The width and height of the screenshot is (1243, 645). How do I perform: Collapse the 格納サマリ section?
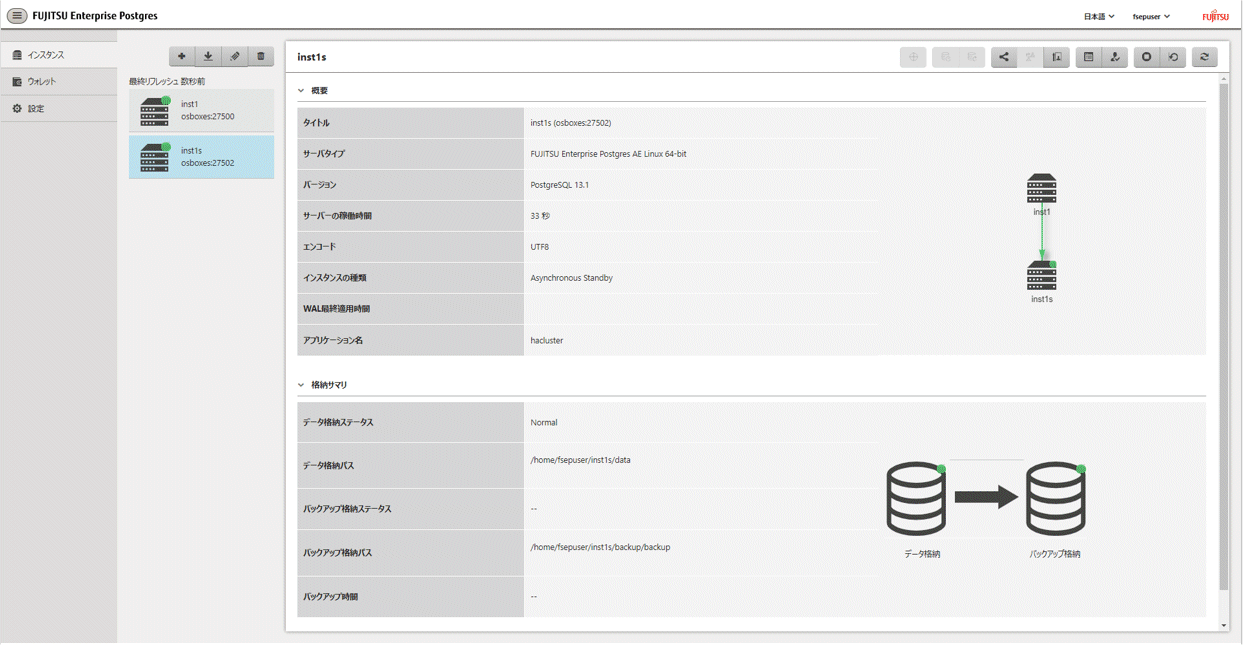coord(301,385)
